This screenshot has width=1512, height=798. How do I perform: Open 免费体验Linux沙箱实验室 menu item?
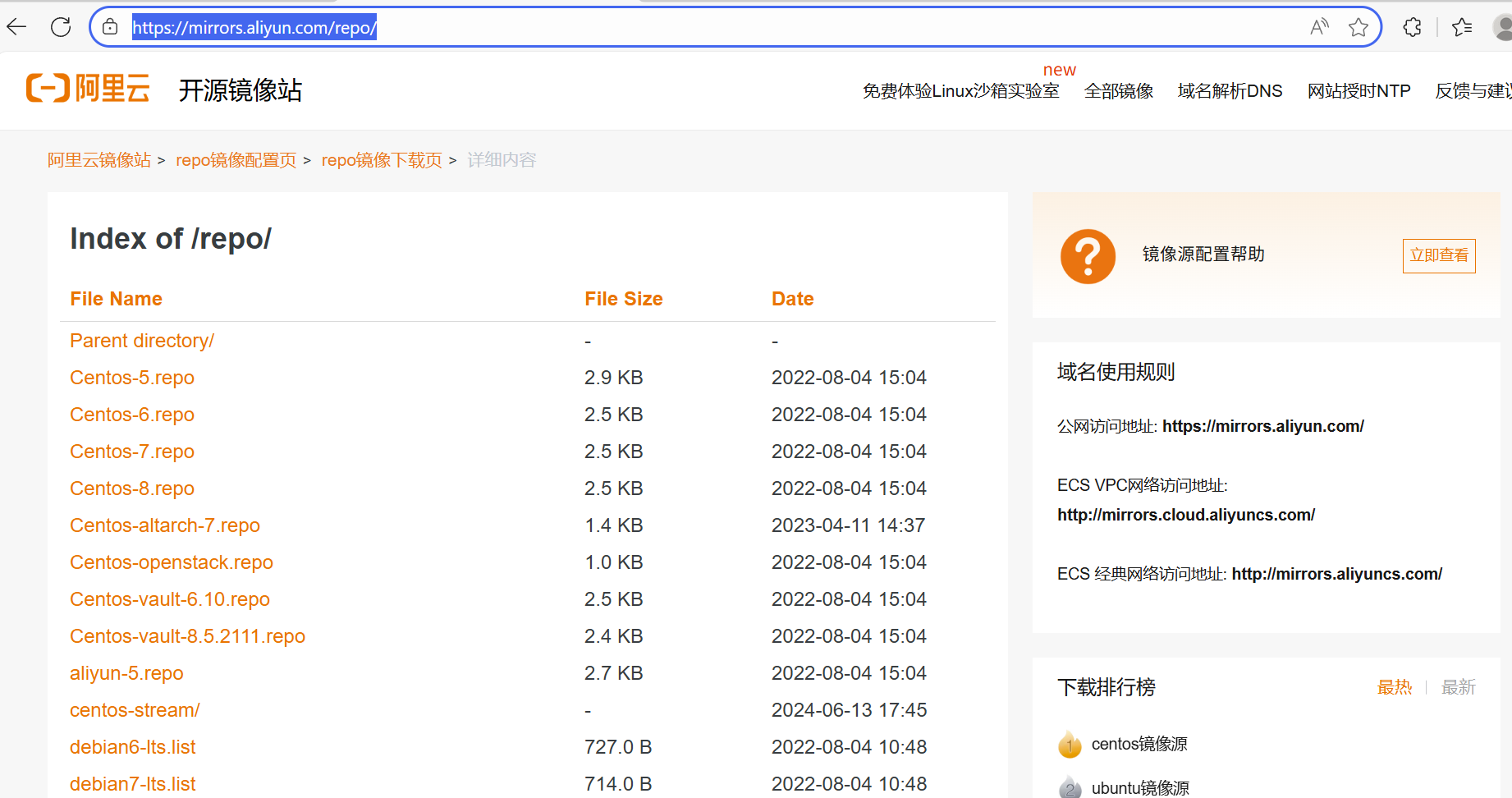pos(960,91)
